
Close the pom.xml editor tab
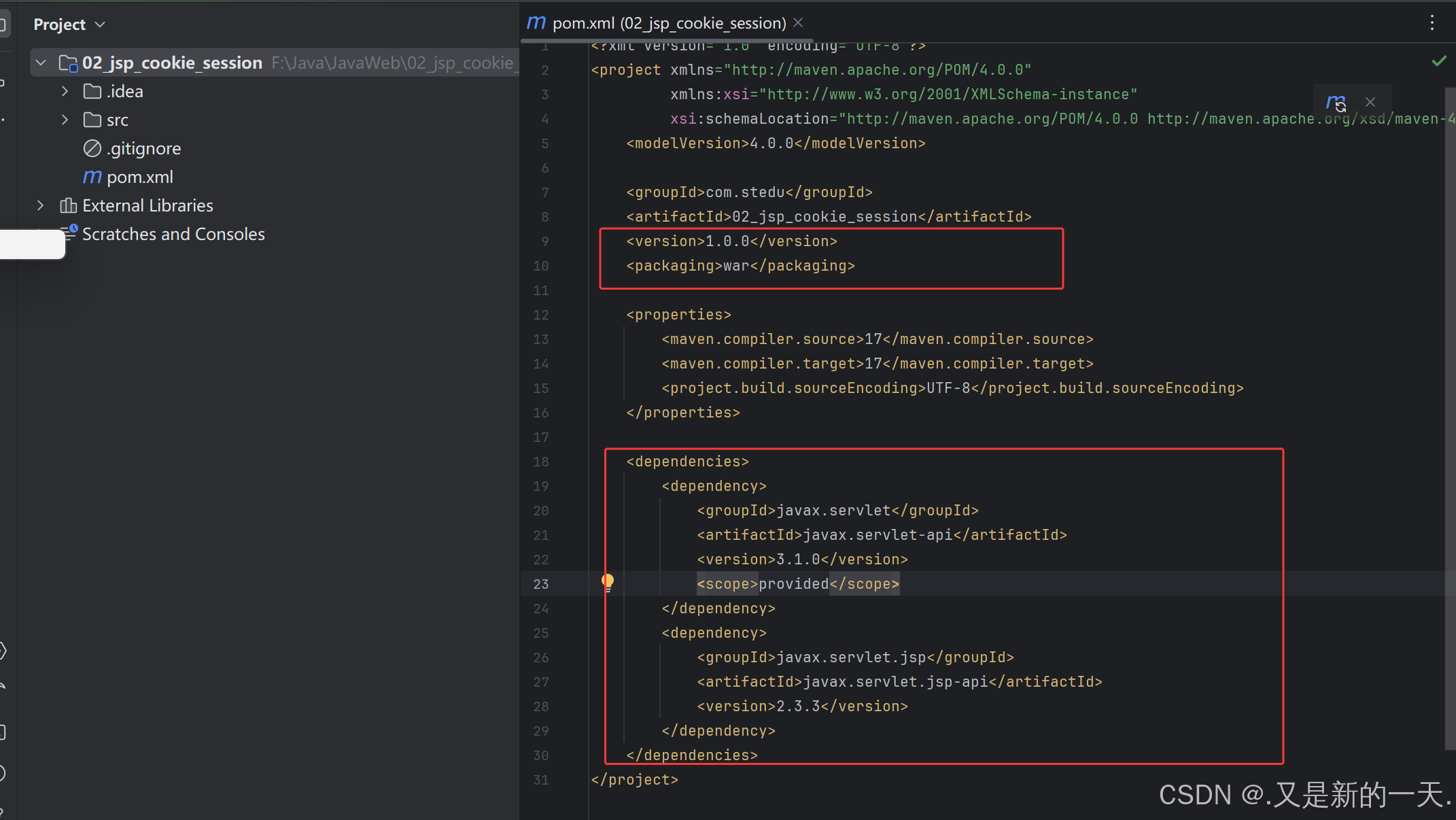point(799,23)
